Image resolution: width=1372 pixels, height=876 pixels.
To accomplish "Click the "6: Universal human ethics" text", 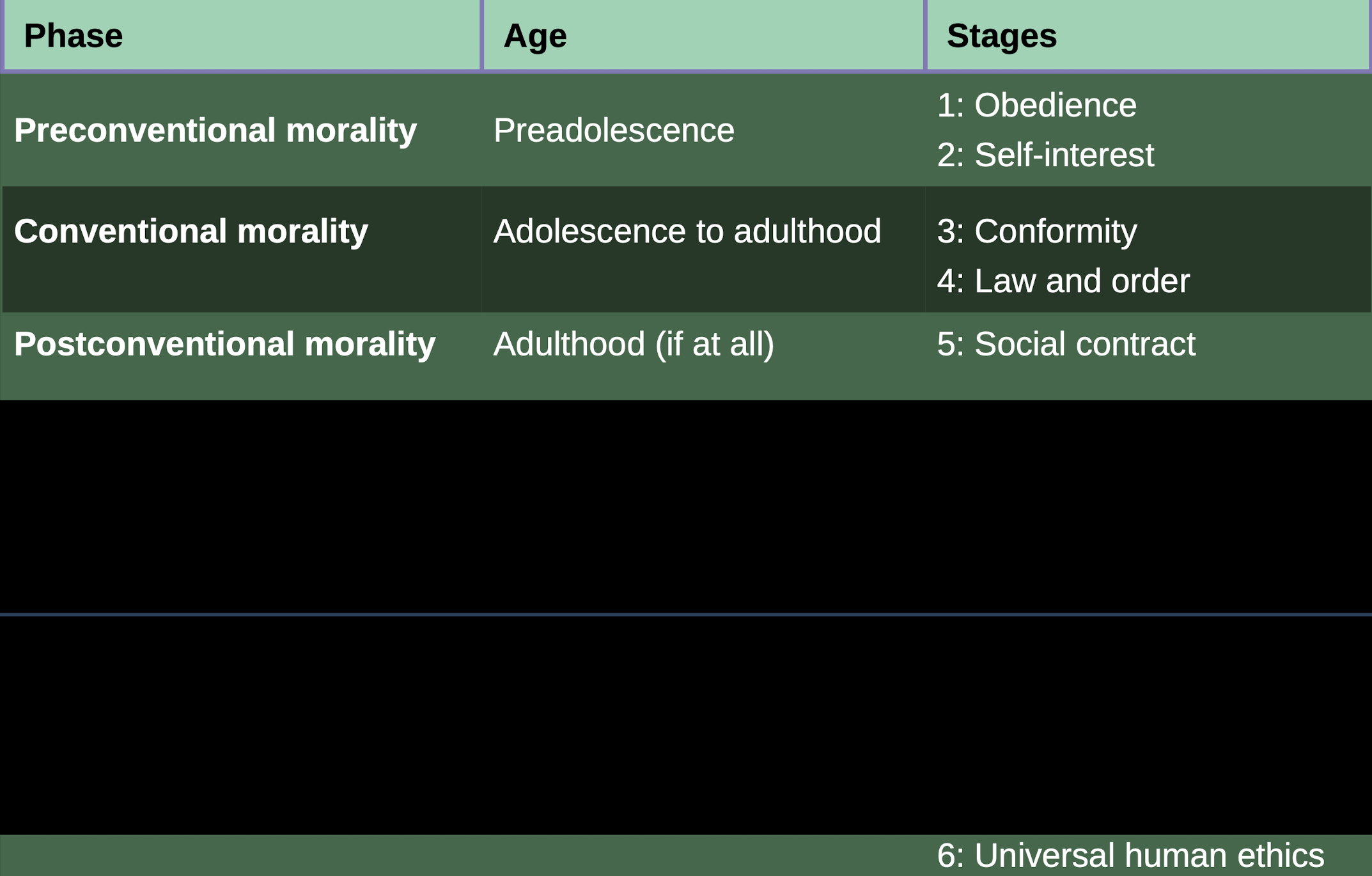I will coord(1130,855).
